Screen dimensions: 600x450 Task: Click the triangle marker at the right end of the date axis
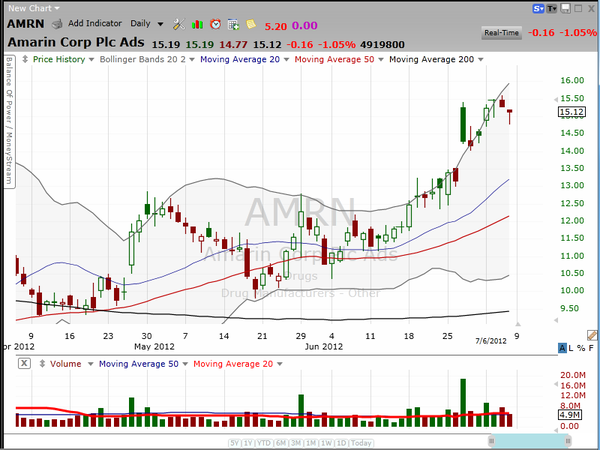pos(518,324)
